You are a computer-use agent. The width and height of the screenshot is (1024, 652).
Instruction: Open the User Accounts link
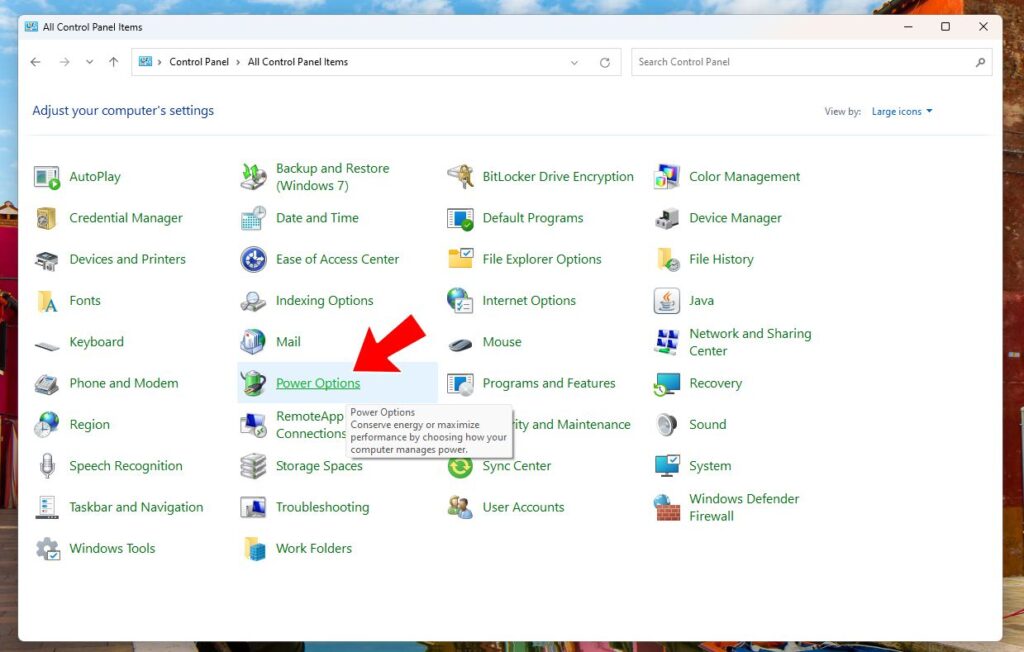coord(523,508)
